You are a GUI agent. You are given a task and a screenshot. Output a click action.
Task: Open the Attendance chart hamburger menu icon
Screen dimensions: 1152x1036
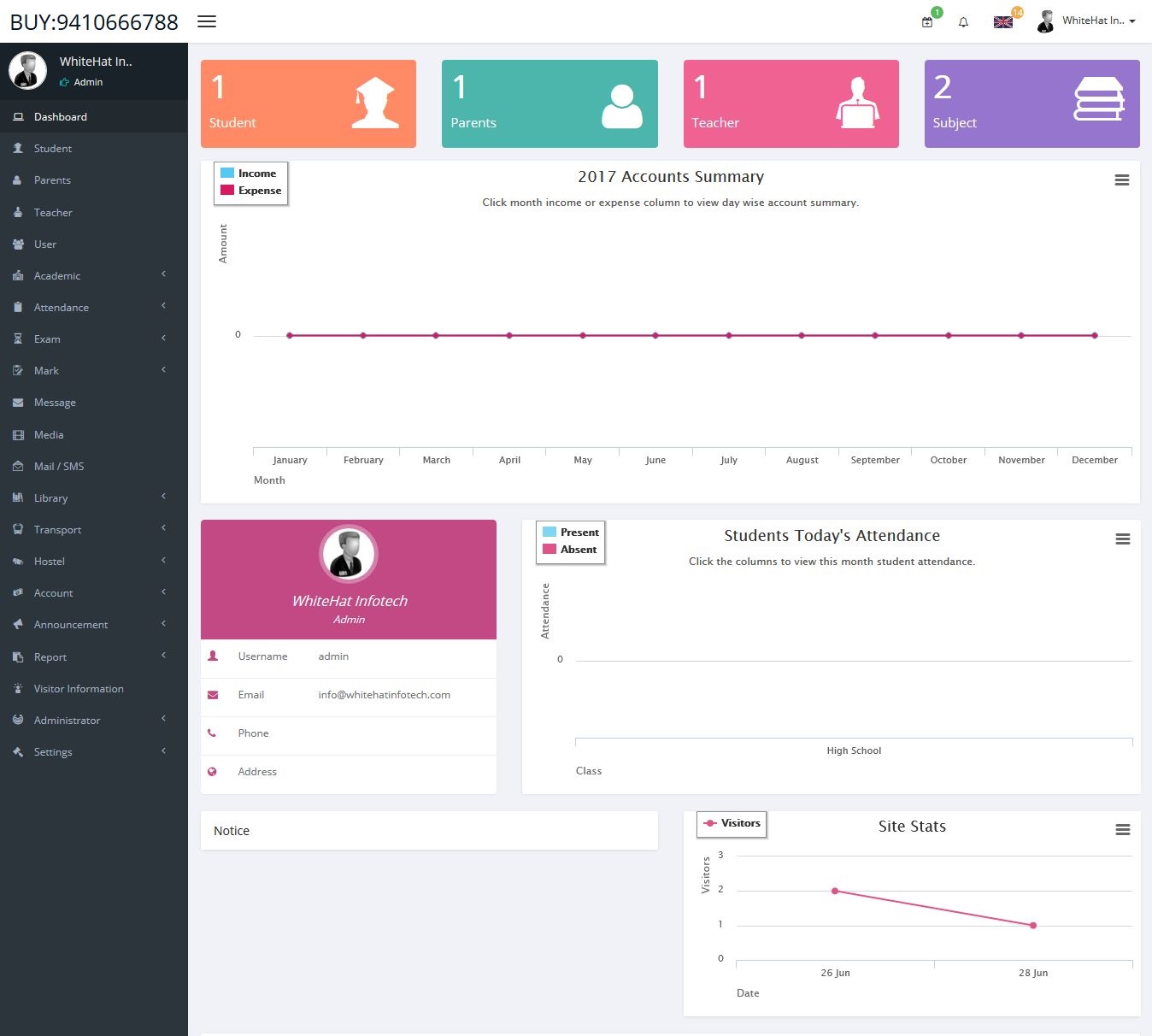coord(1123,539)
